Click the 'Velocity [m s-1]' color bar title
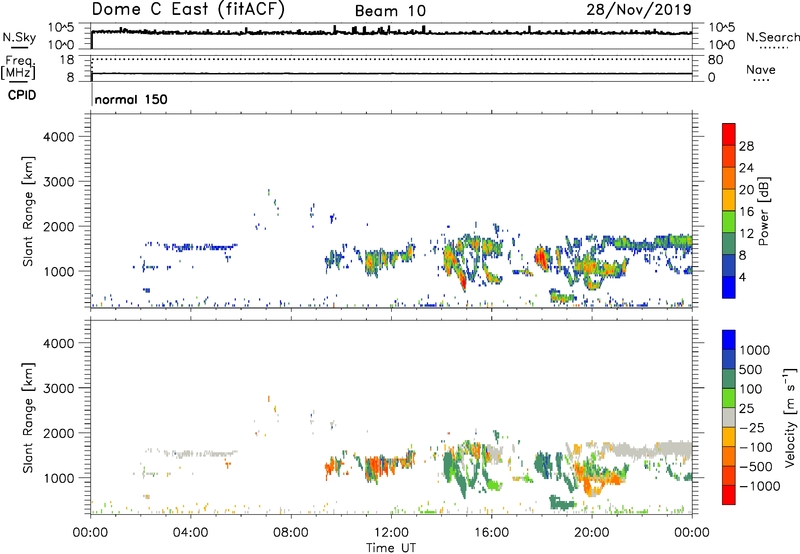 [x=789, y=417]
